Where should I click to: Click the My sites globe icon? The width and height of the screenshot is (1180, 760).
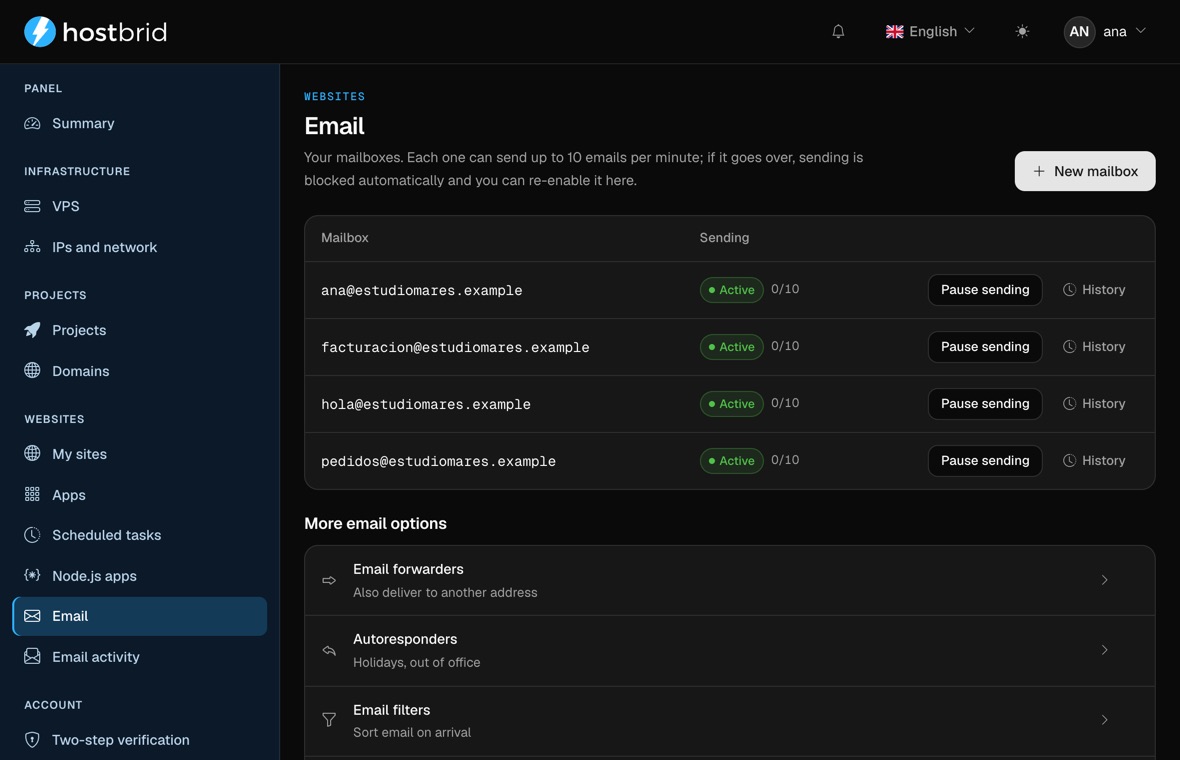tap(32, 453)
